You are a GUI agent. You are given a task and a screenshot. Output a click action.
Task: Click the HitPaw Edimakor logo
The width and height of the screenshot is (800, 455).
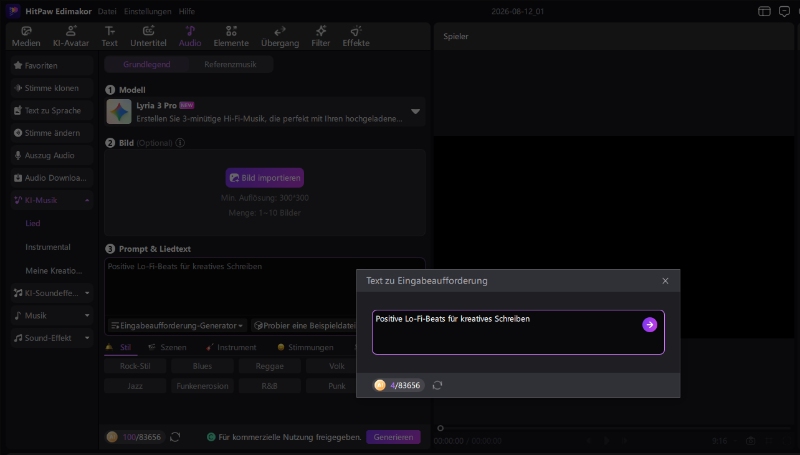point(13,11)
